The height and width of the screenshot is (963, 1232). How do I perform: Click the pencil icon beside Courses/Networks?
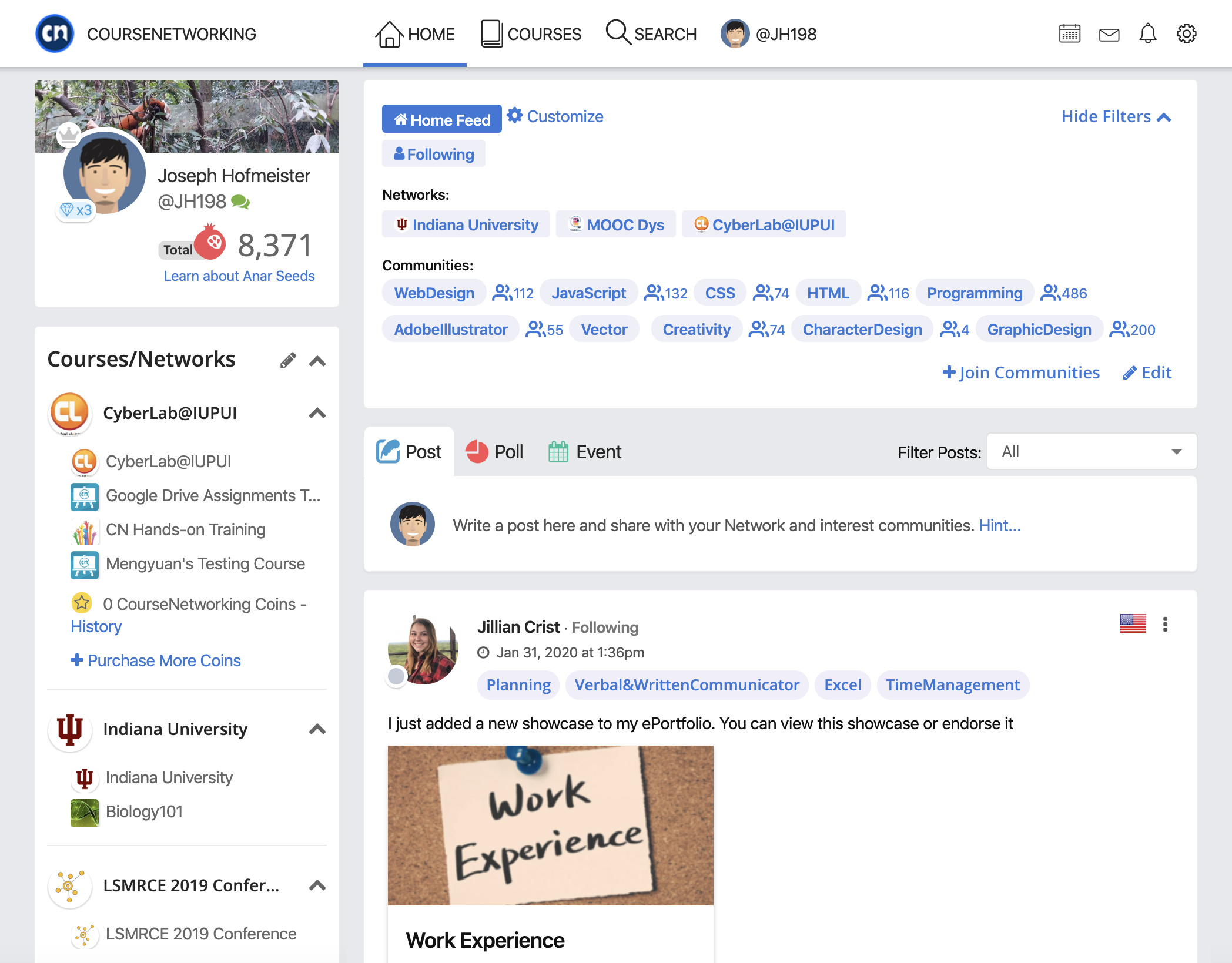pos(288,360)
